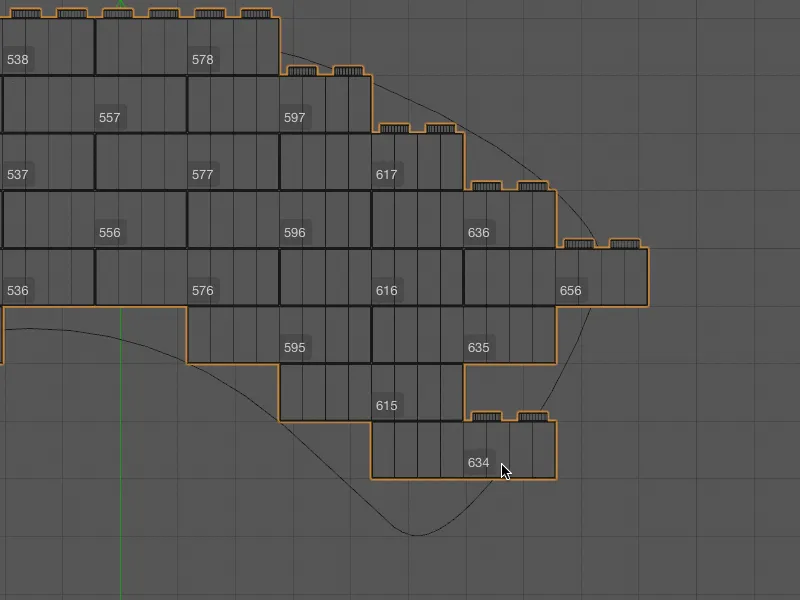800x600 pixels.
Task: Click the brick labeled 557
Action: click(112, 117)
